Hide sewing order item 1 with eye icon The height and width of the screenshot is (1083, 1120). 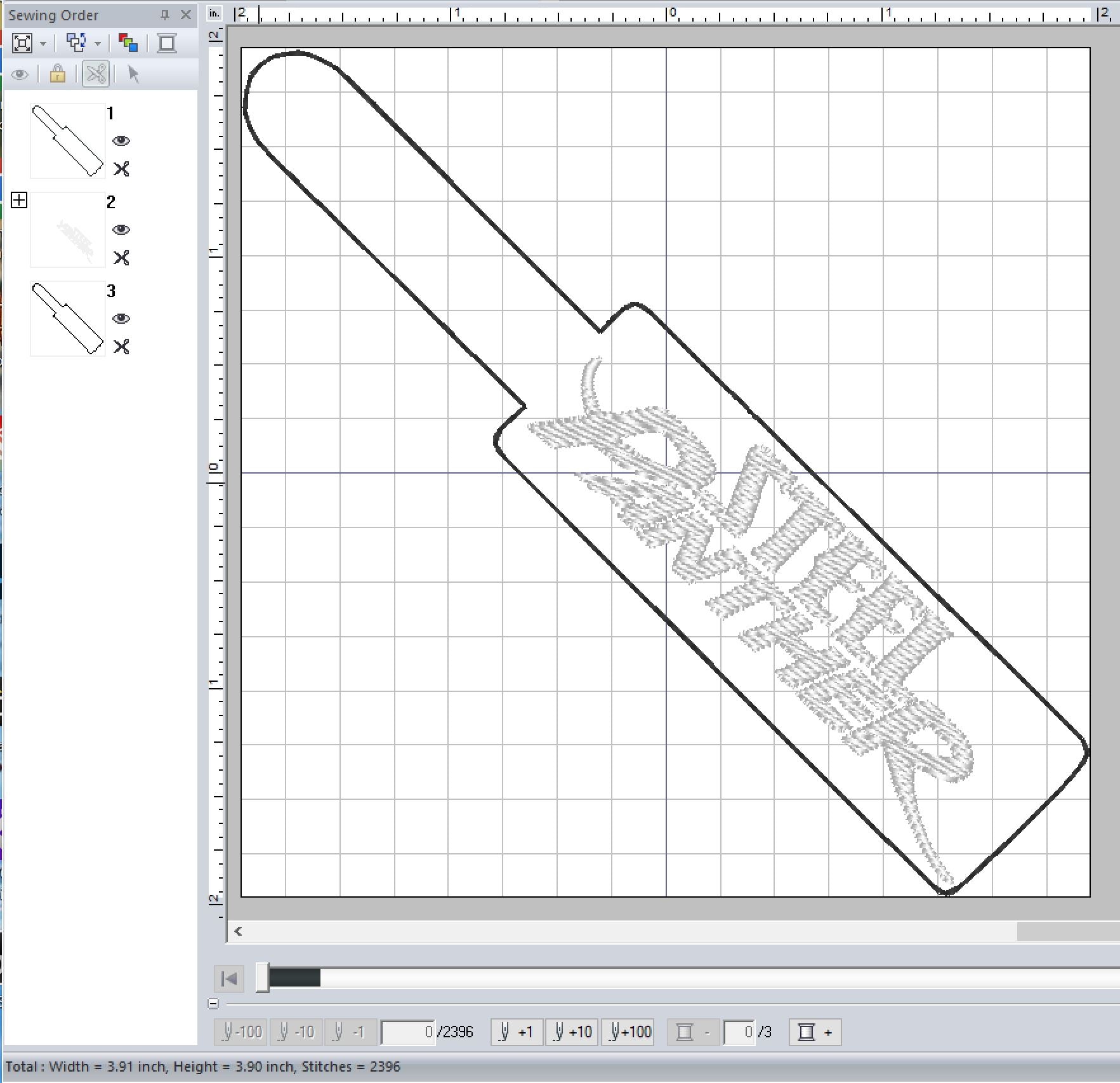(x=121, y=141)
